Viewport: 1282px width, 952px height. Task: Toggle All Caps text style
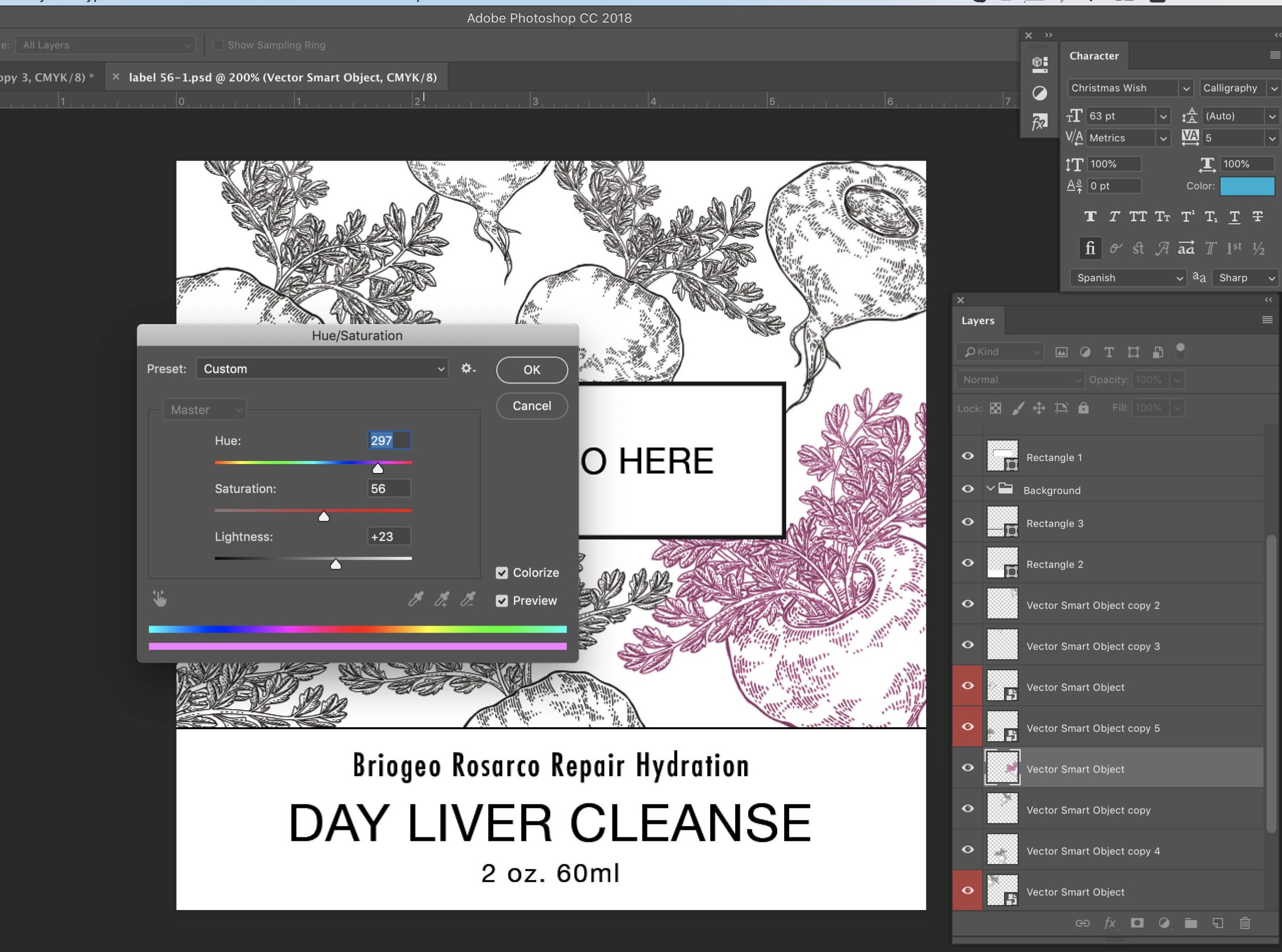point(1137,217)
